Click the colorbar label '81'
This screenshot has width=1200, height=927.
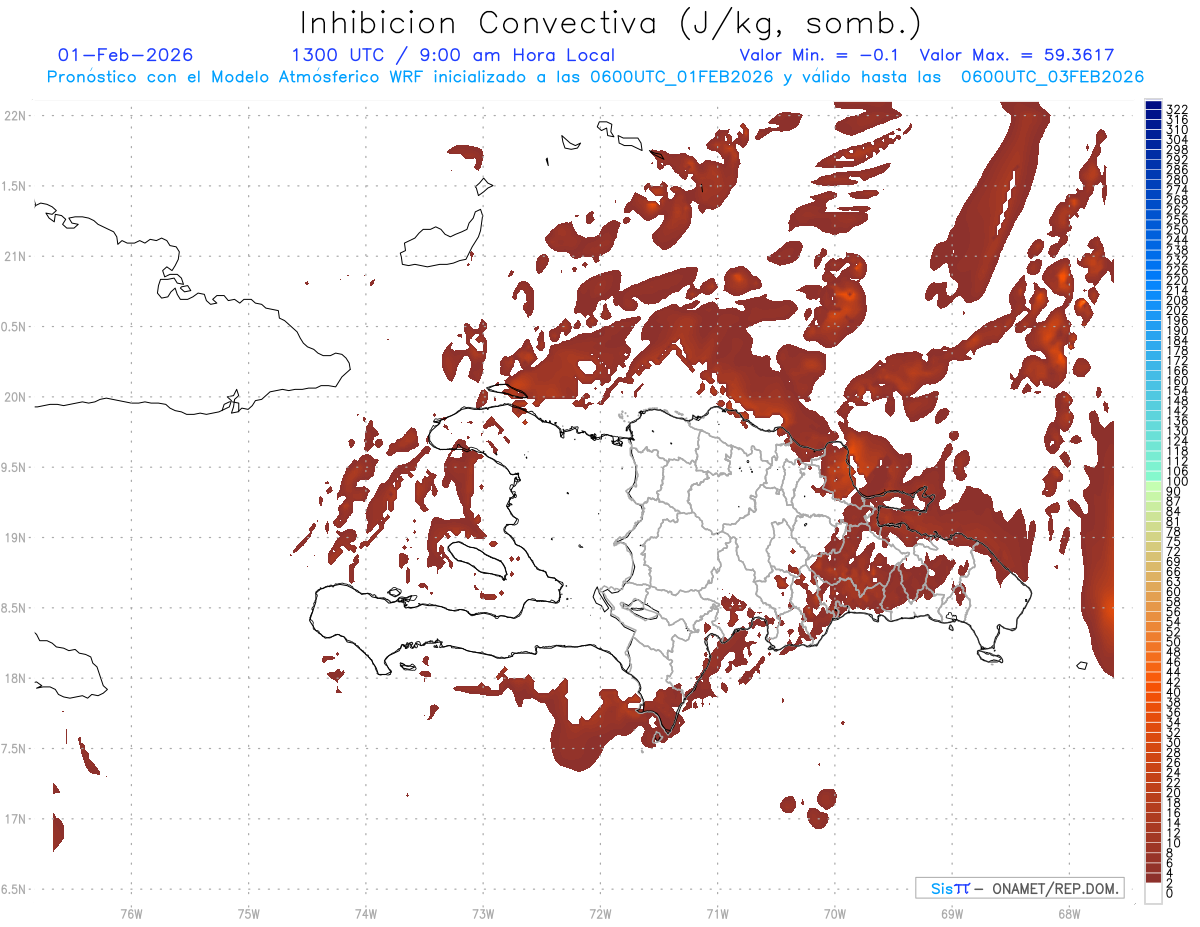coord(1174,522)
